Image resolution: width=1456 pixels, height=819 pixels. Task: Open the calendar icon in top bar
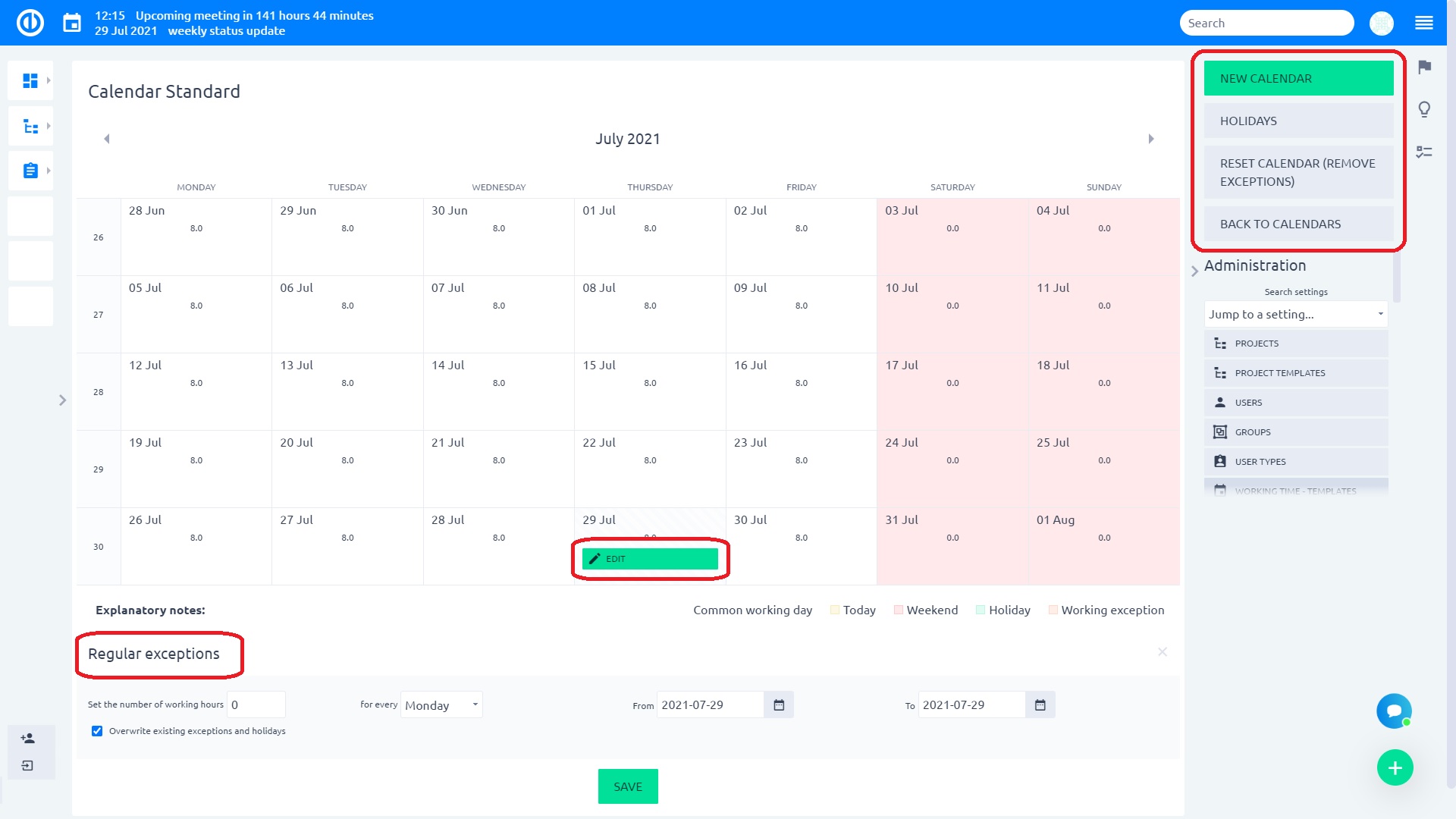click(72, 23)
